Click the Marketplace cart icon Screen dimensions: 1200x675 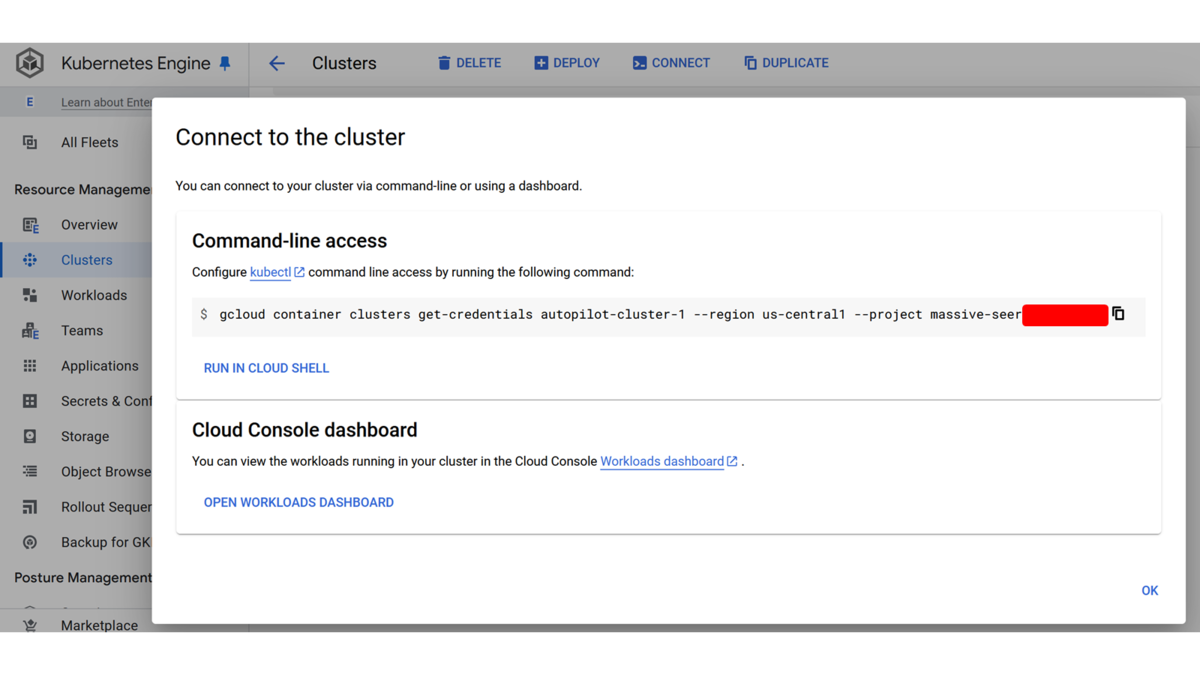30,625
